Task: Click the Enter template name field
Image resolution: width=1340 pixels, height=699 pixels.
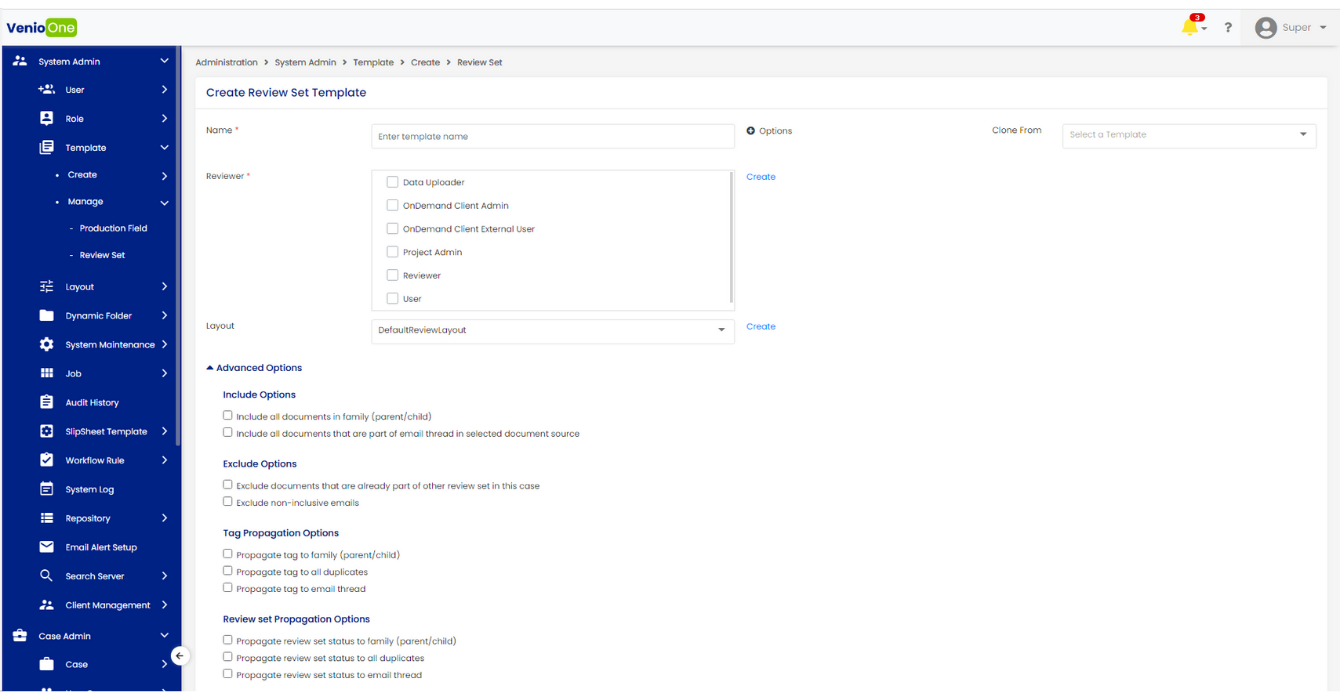Action: coord(552,136)
